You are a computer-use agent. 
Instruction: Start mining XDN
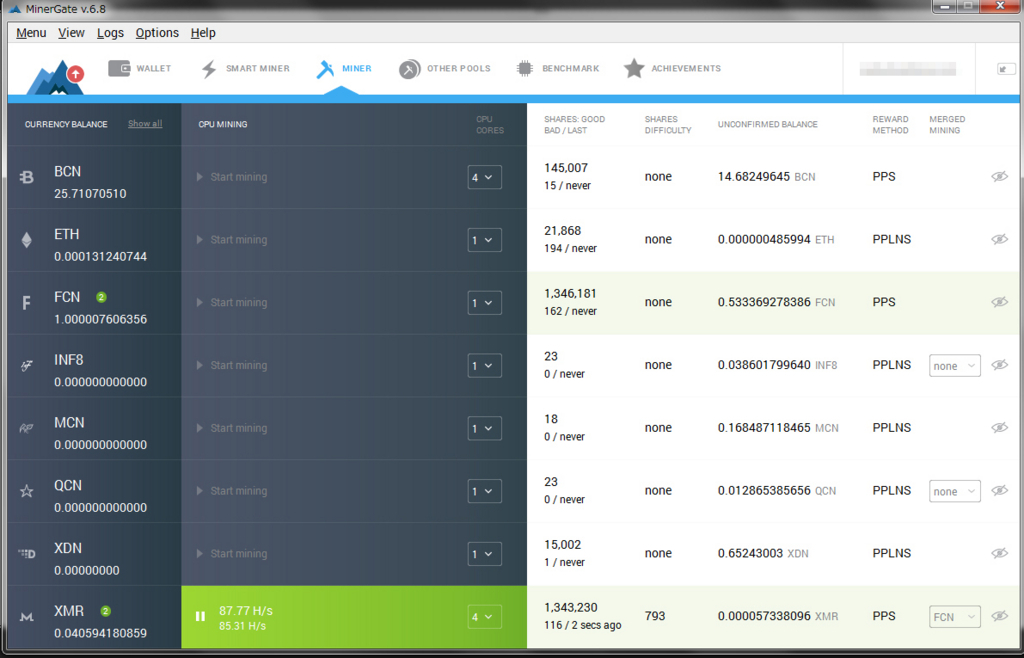232,554
